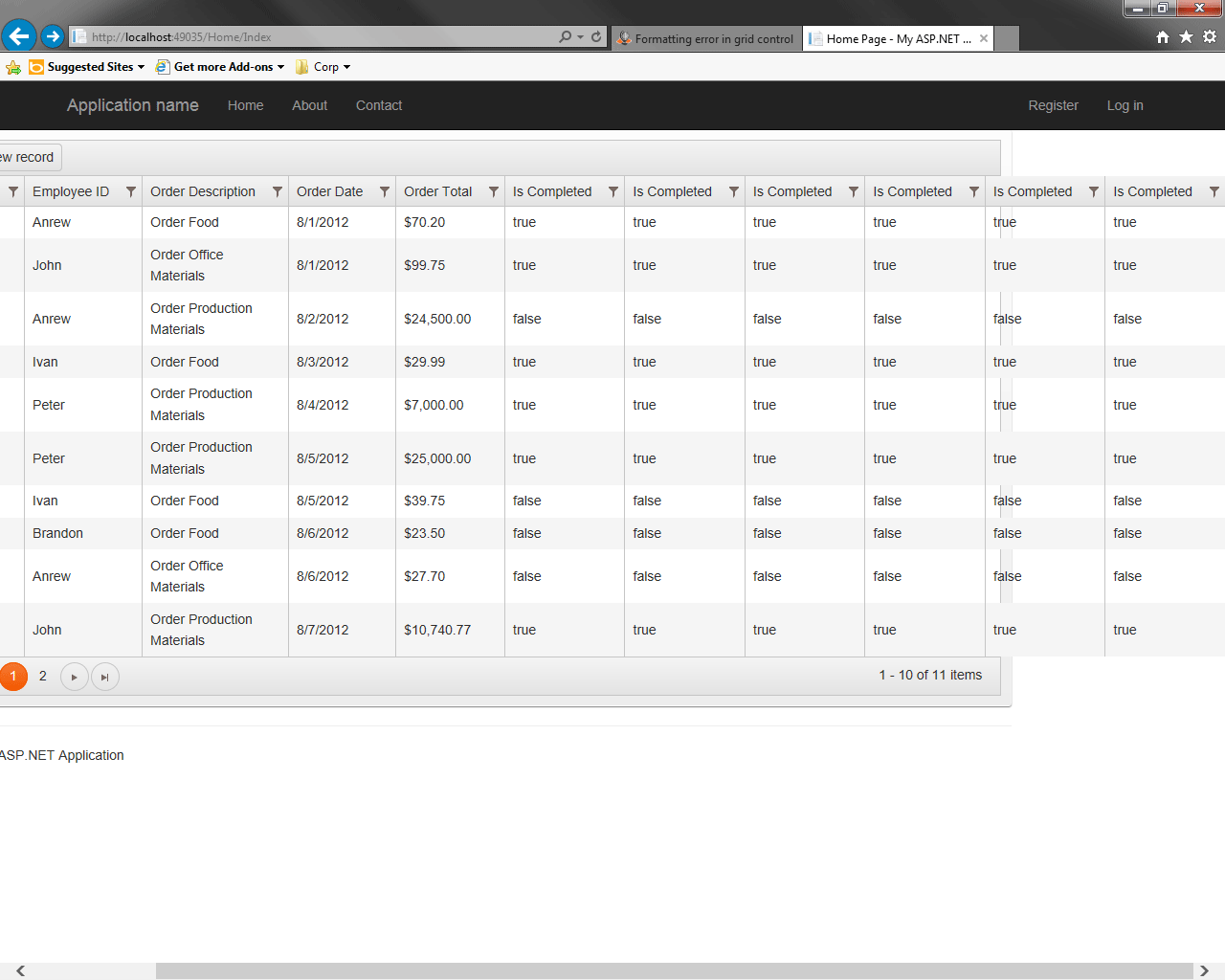Click the horizontal scrollbar left arrow
1225x980 pixels.
tap(20, 970)
